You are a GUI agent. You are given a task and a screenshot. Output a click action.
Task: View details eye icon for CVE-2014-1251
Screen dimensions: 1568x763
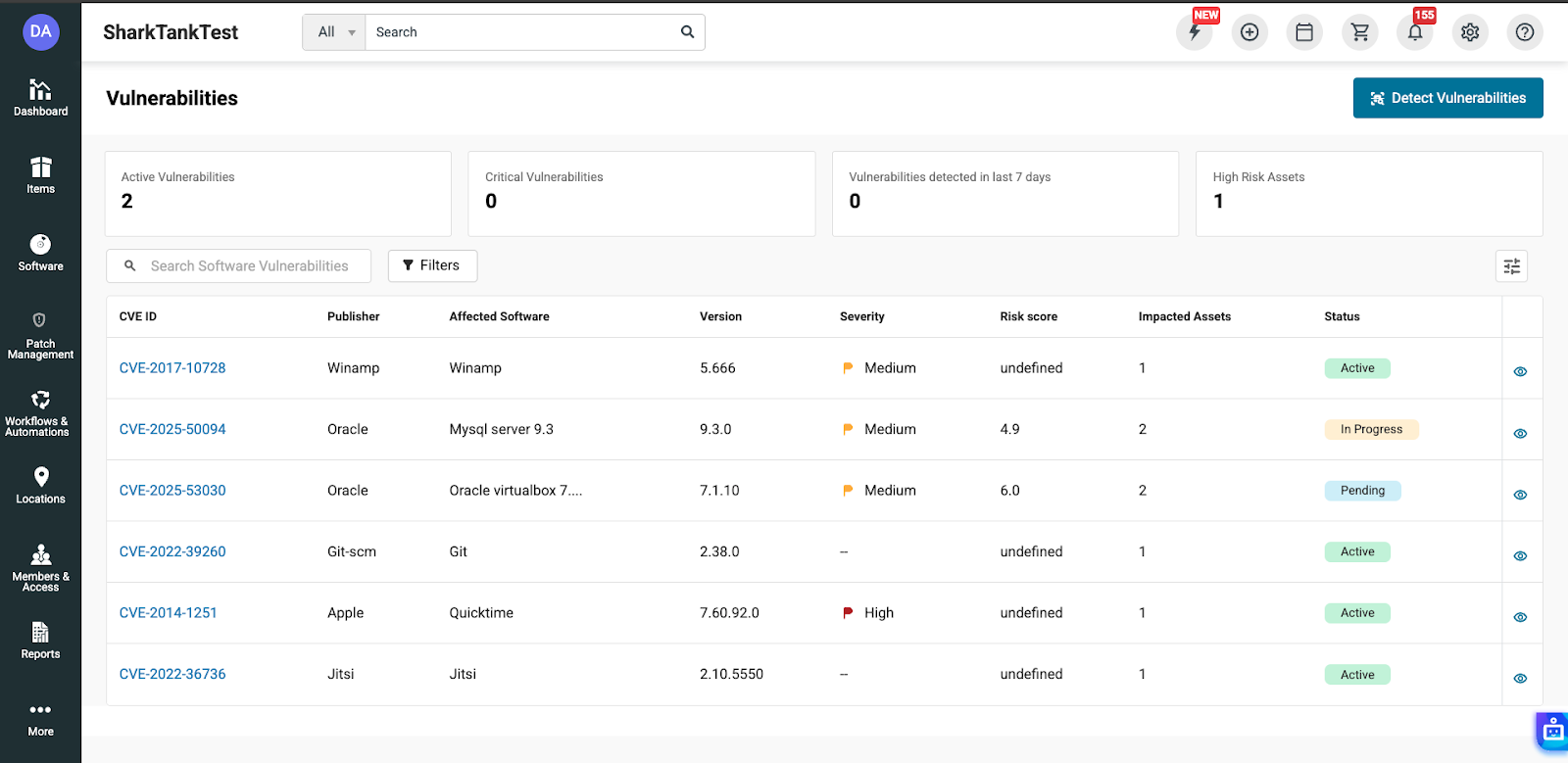tap(1520, 617)
